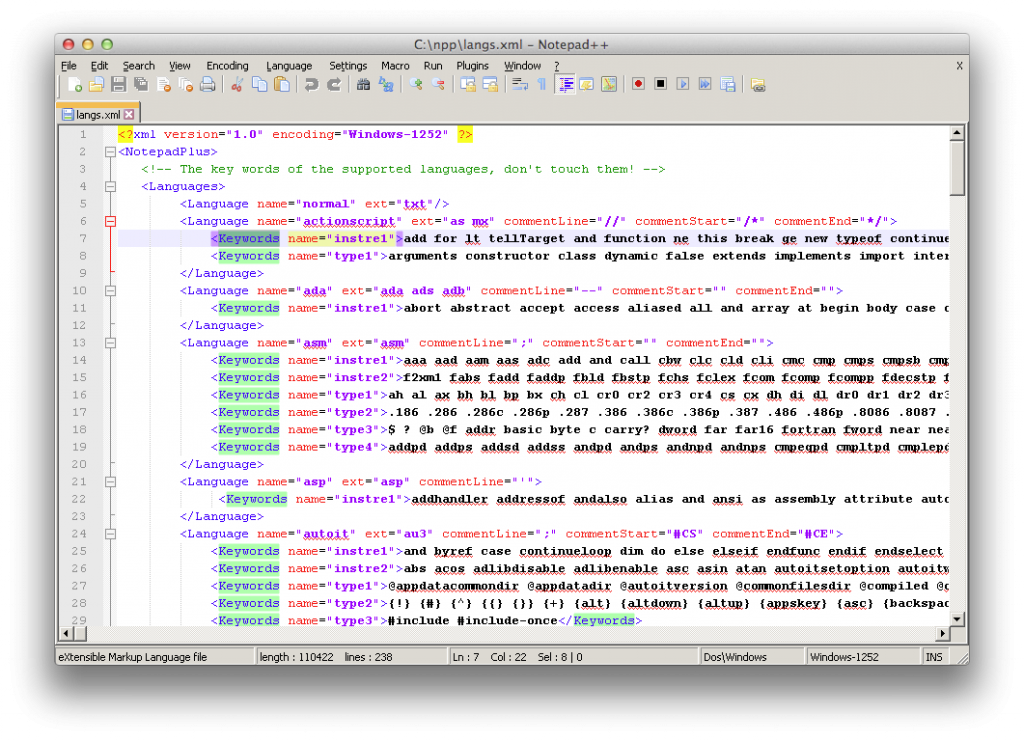The height and width of the screenshot is (741, 1024).
Task: Open the File menu
Action: (69, 66)
